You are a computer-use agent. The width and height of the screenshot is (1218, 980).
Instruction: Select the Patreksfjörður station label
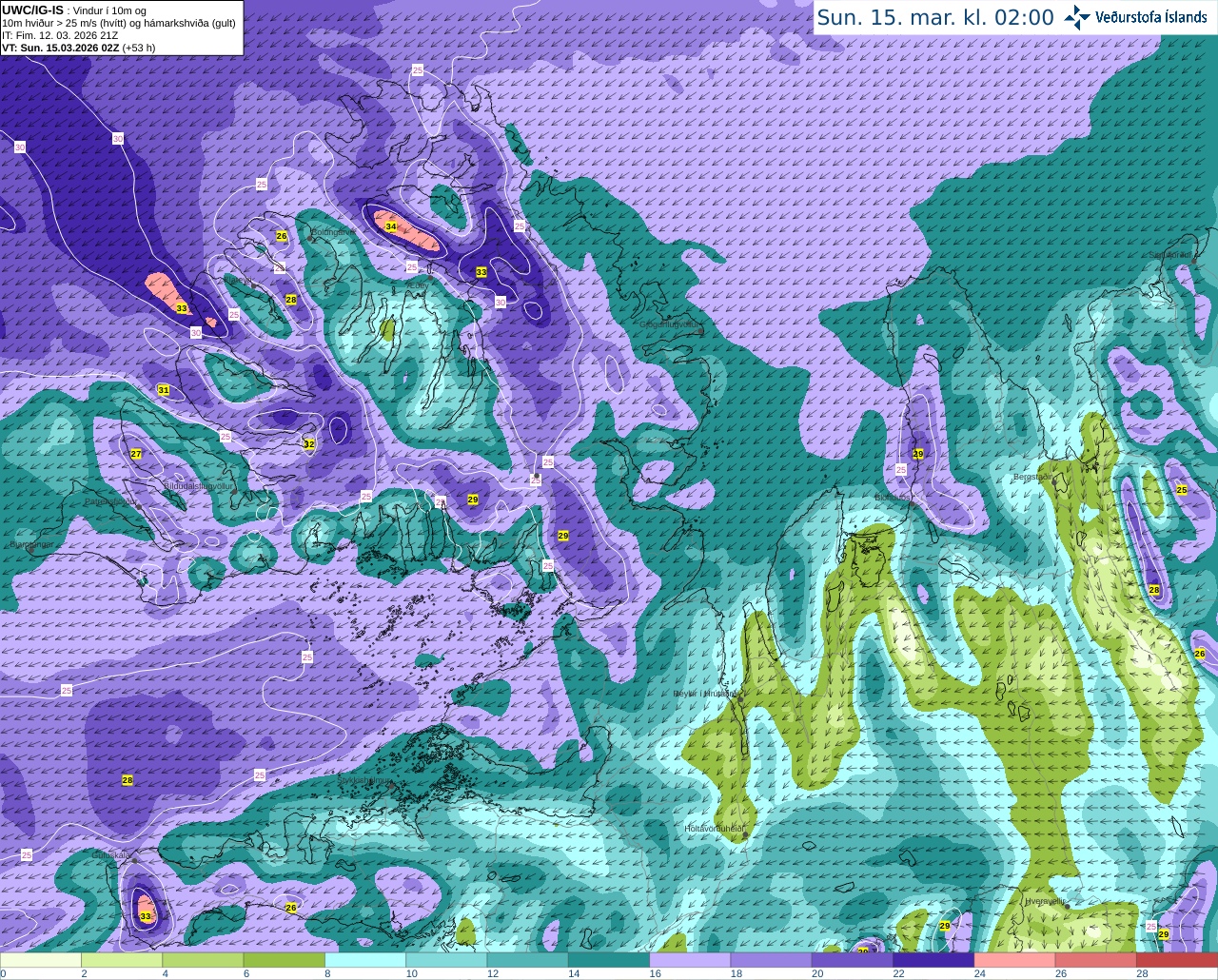coord(110,501)
